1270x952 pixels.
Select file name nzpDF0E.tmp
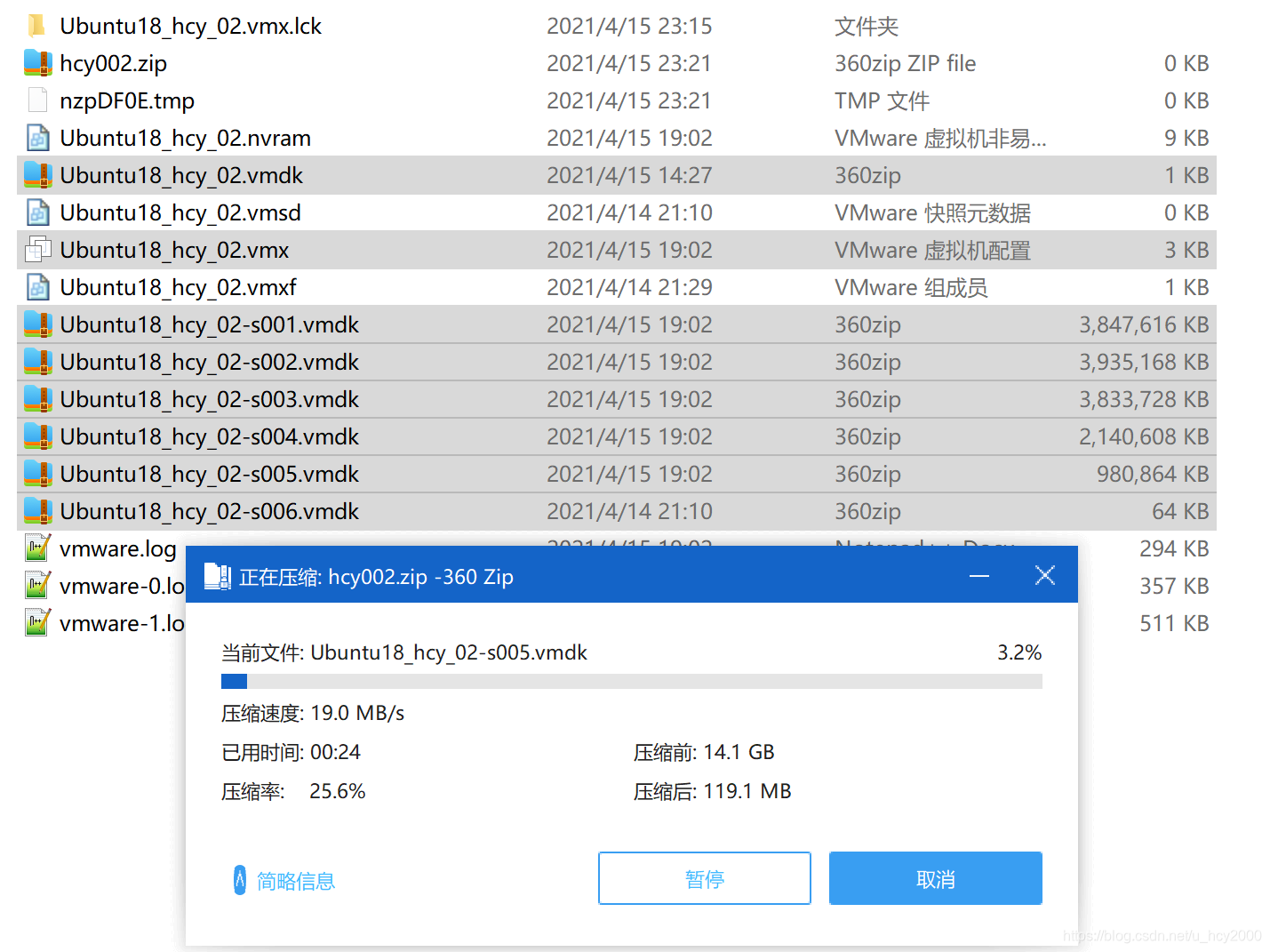point(127,101)
